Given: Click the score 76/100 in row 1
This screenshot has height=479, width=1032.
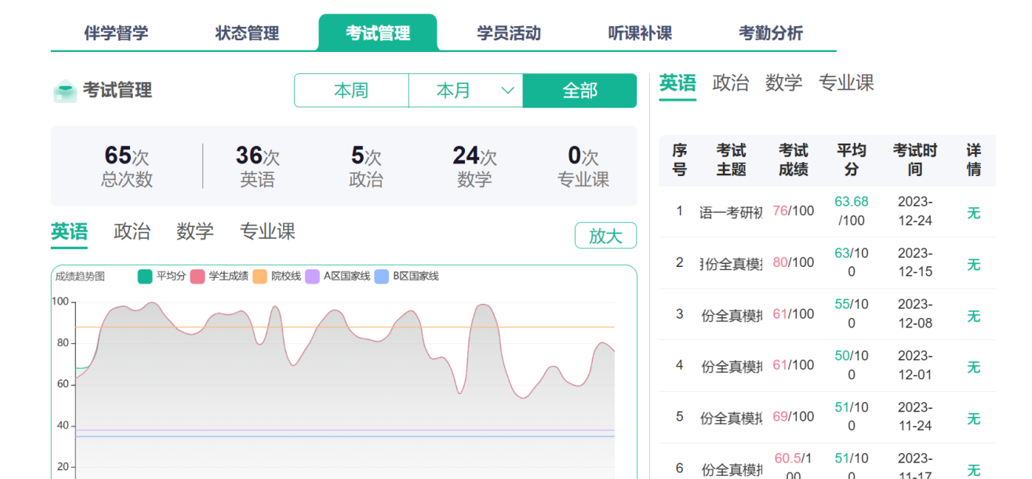Looking at the screenshot, I should click(x=793, y=211).
